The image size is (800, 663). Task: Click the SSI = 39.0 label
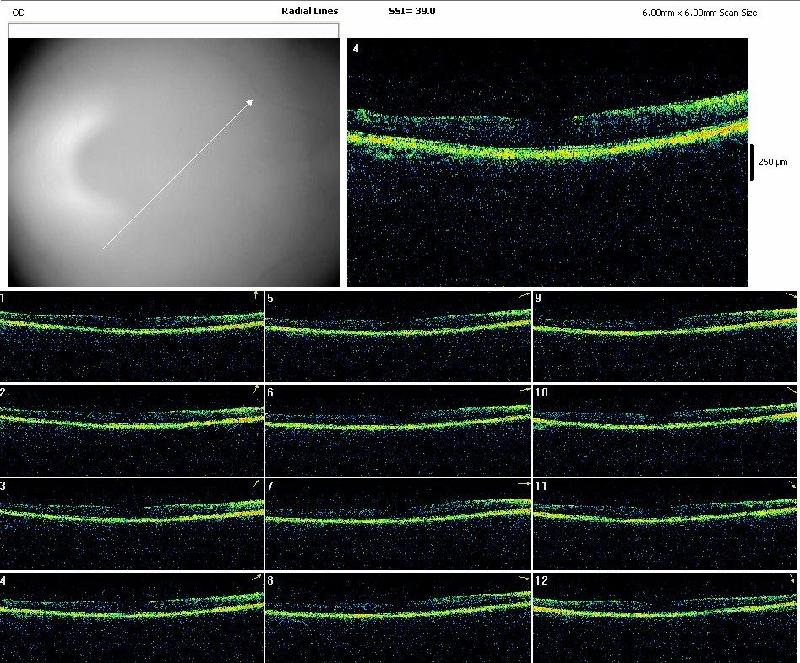coord(411,10)
